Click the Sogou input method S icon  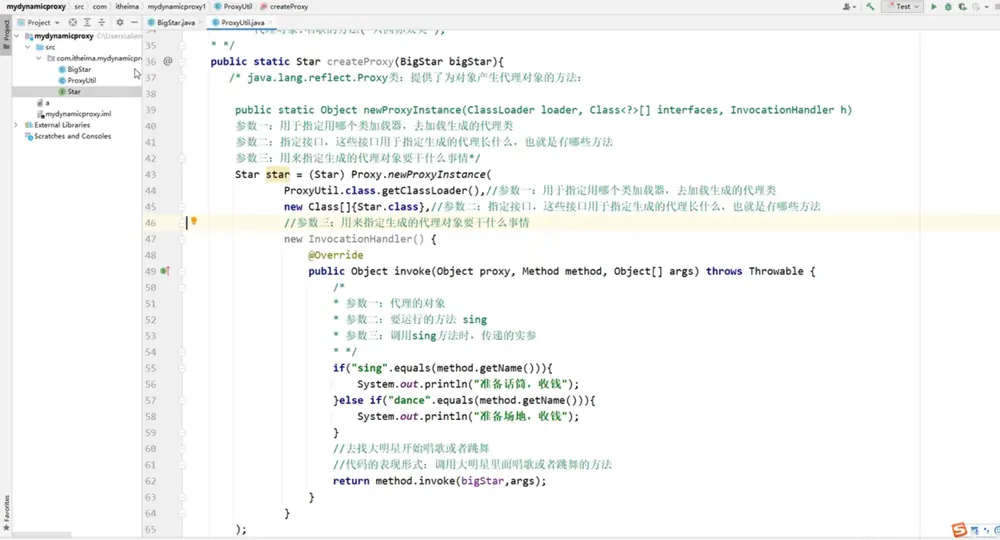(959, 529)
